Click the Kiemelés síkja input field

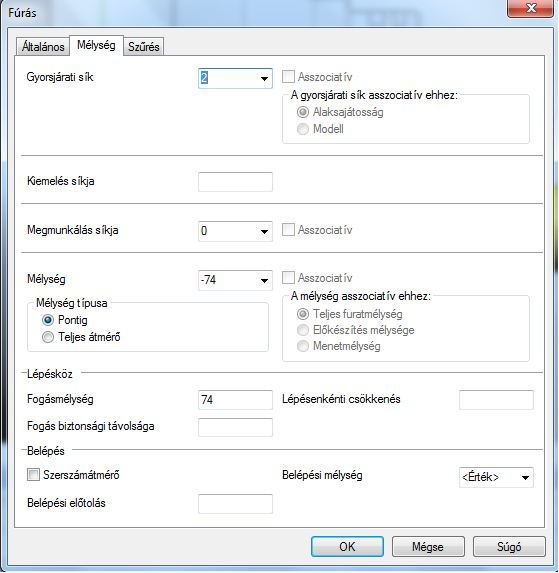235,182
